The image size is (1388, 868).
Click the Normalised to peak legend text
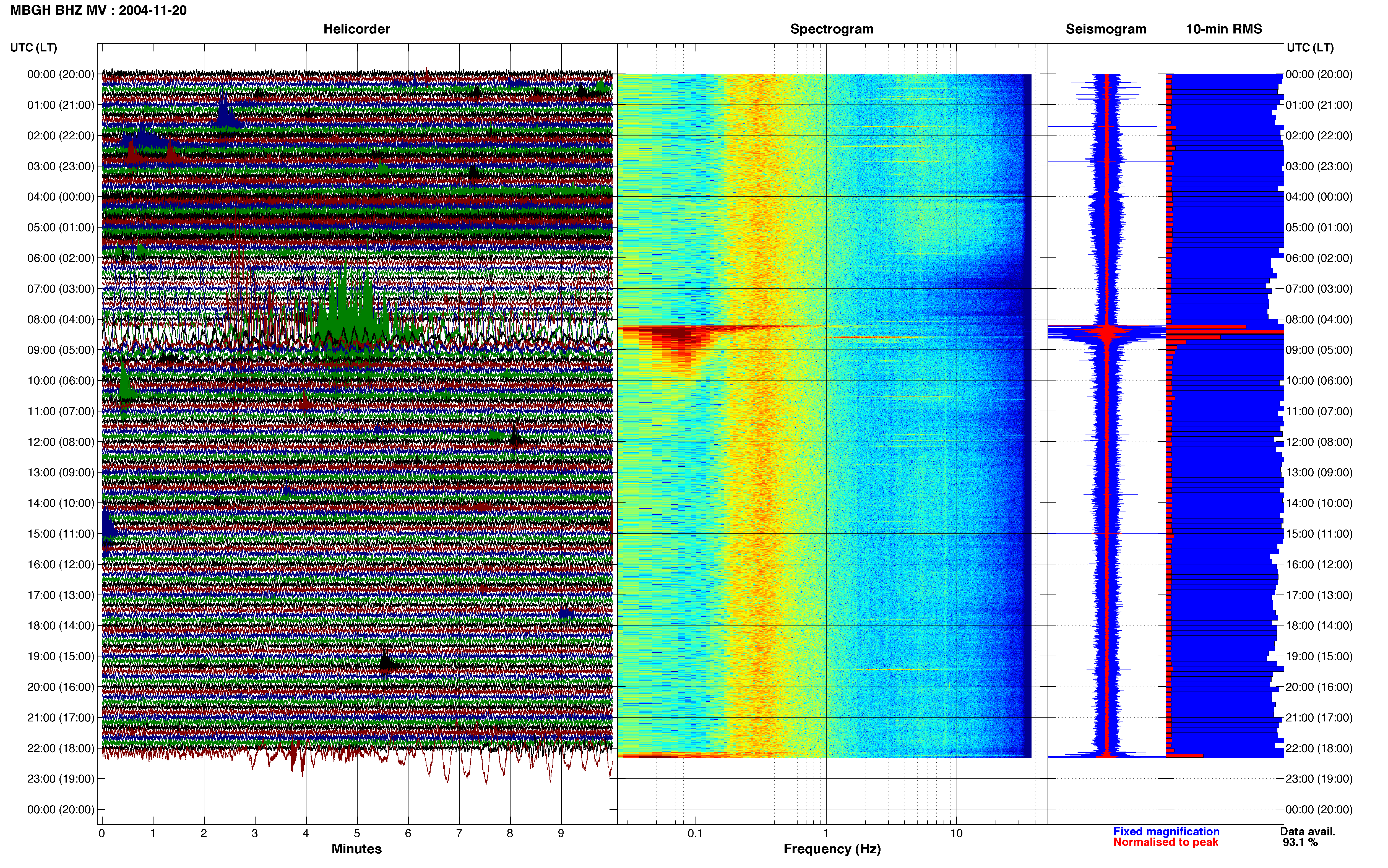tap(1165, 842)
